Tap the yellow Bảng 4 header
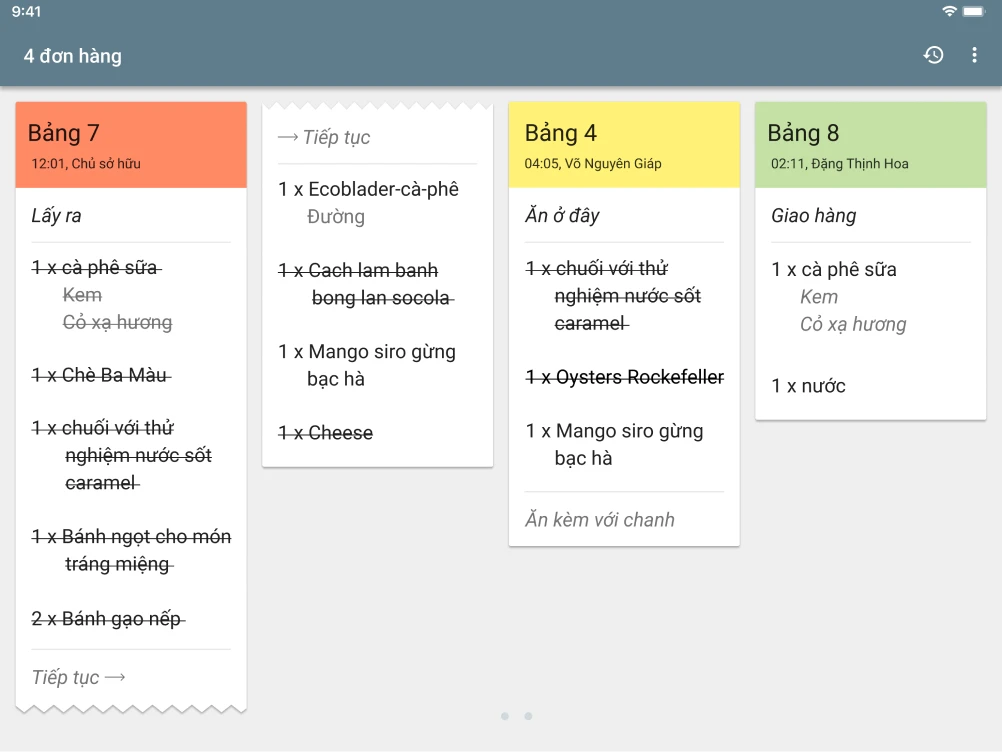The width and height of the screenshot is (1002, 752). (x=624, y=145)
